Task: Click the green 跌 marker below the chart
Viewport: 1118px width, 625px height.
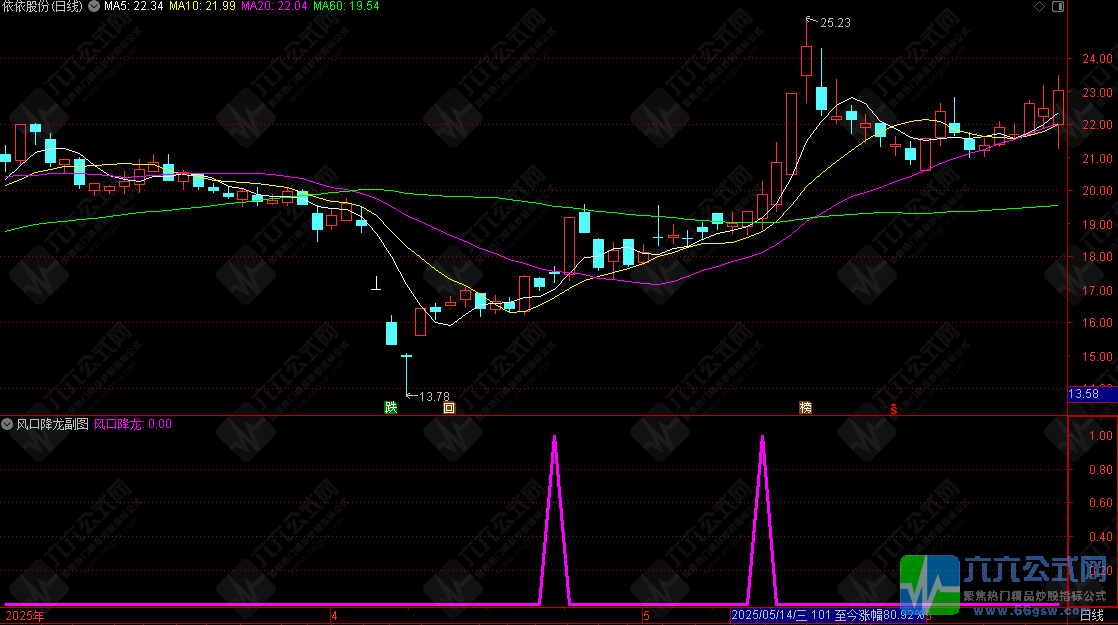Action: (391, 408)
